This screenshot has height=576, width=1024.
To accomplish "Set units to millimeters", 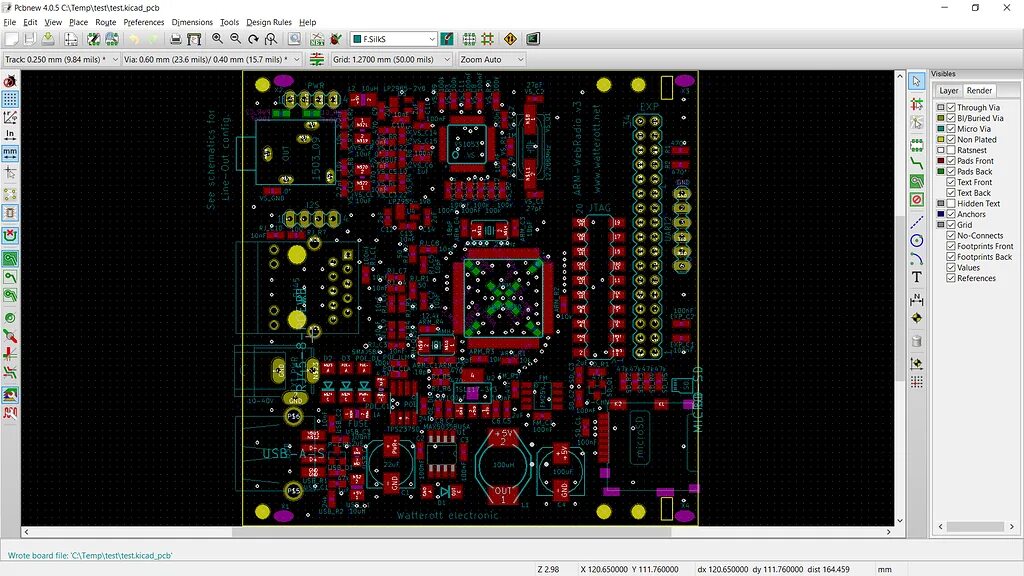I will (10, 153).
